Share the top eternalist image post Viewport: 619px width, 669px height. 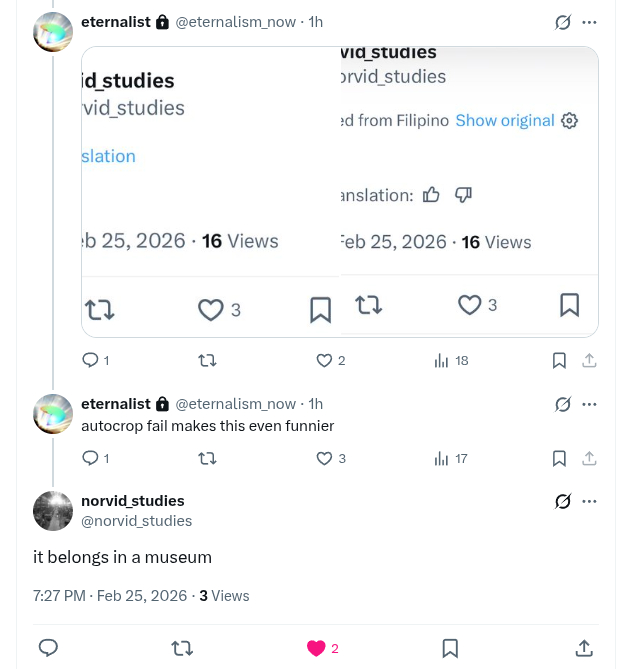tap(589, 360)
